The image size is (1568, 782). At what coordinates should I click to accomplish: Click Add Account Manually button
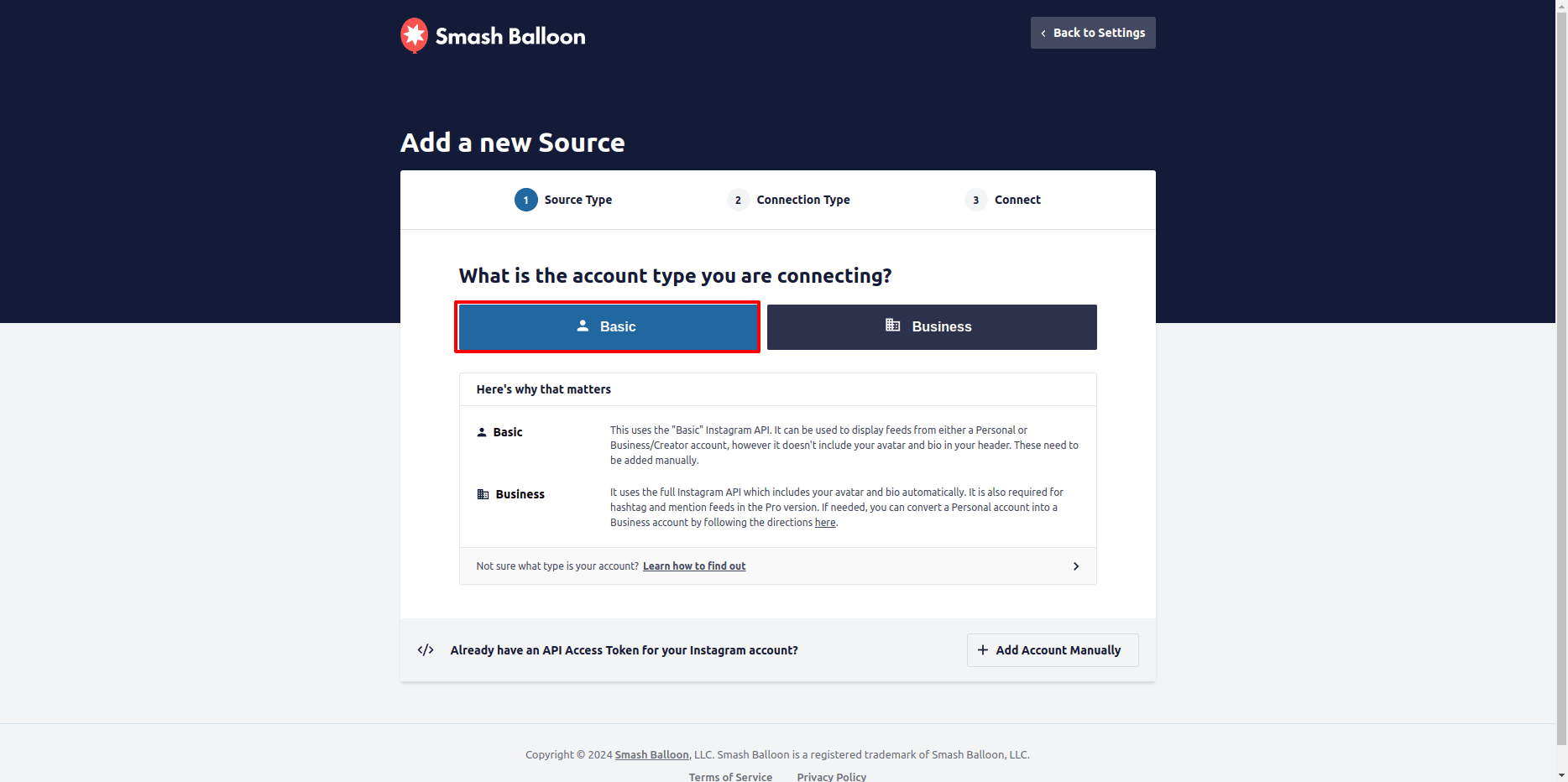click(x=1053, y=650)
